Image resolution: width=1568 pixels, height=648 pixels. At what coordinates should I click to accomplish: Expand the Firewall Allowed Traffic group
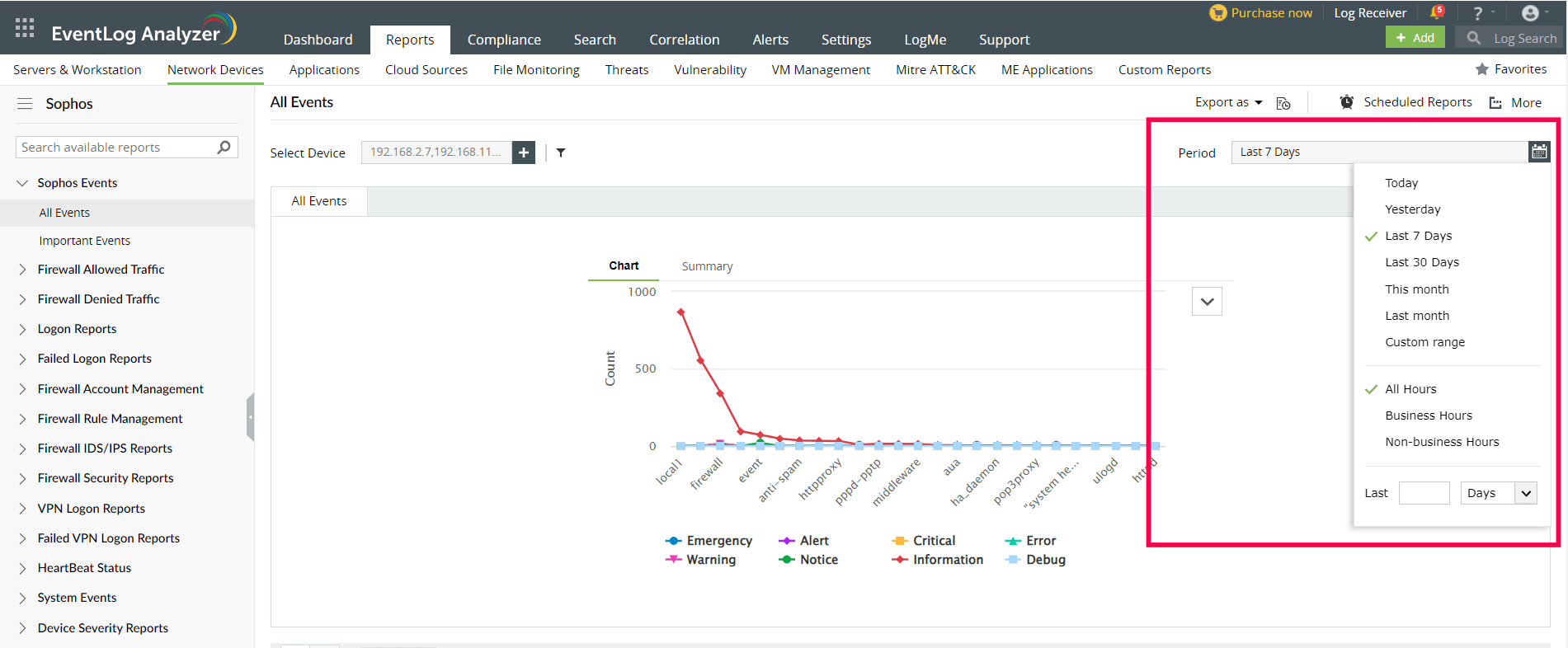[x=22, y=270]
